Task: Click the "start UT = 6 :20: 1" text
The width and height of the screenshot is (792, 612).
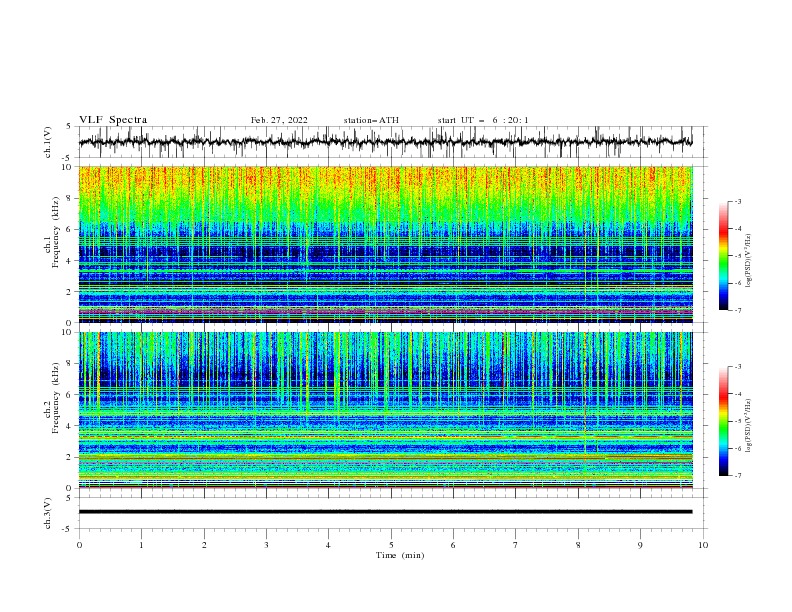Action: click(483, 120)
